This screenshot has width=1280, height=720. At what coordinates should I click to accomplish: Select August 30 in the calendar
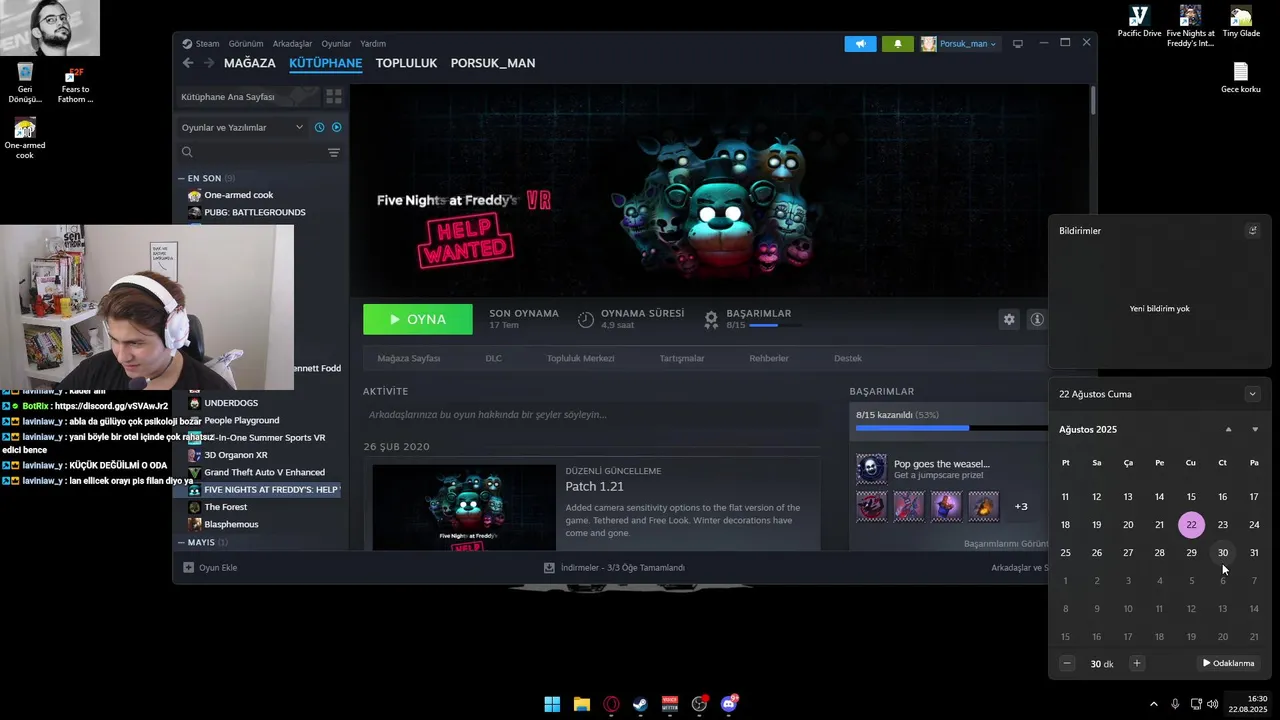pyautogui.click(x=1222, y=553)
